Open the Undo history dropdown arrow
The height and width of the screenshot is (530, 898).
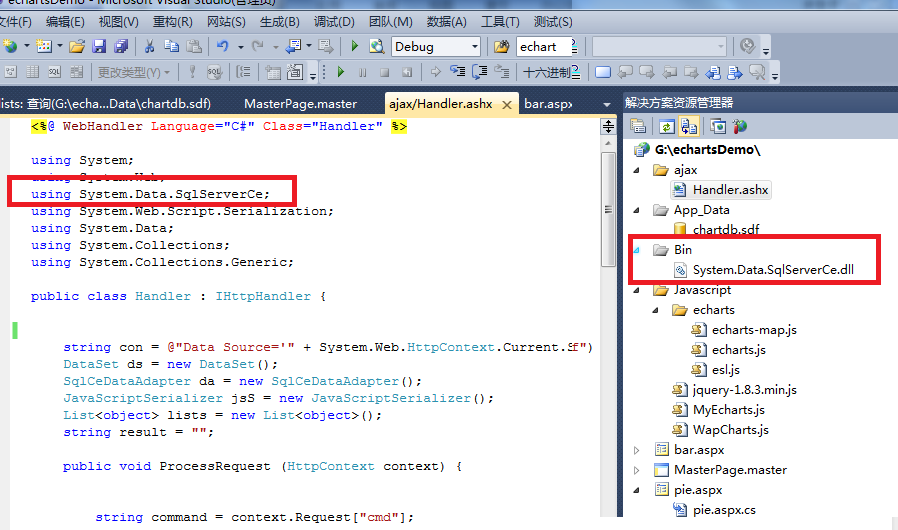click(241, 46)
